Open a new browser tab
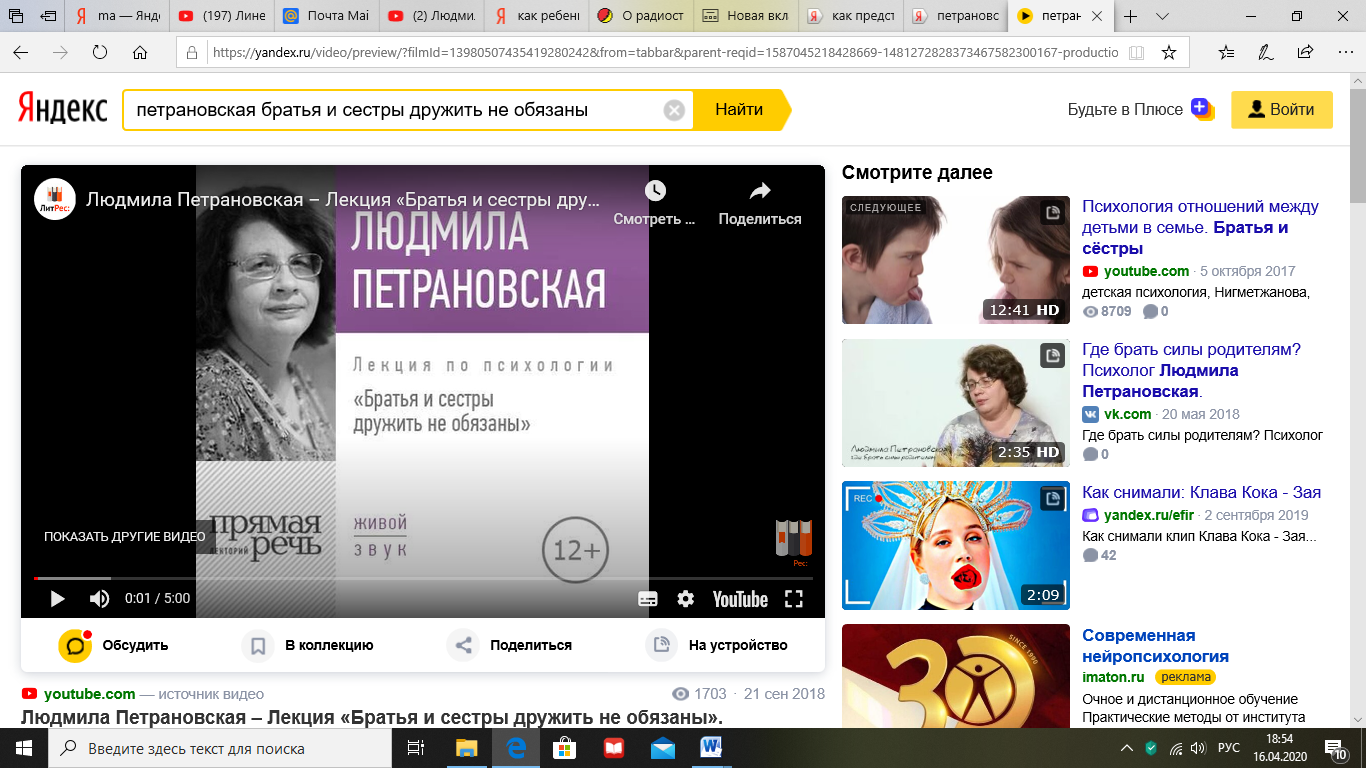This screenshot has height=768, width=1366. (1131, 16)
